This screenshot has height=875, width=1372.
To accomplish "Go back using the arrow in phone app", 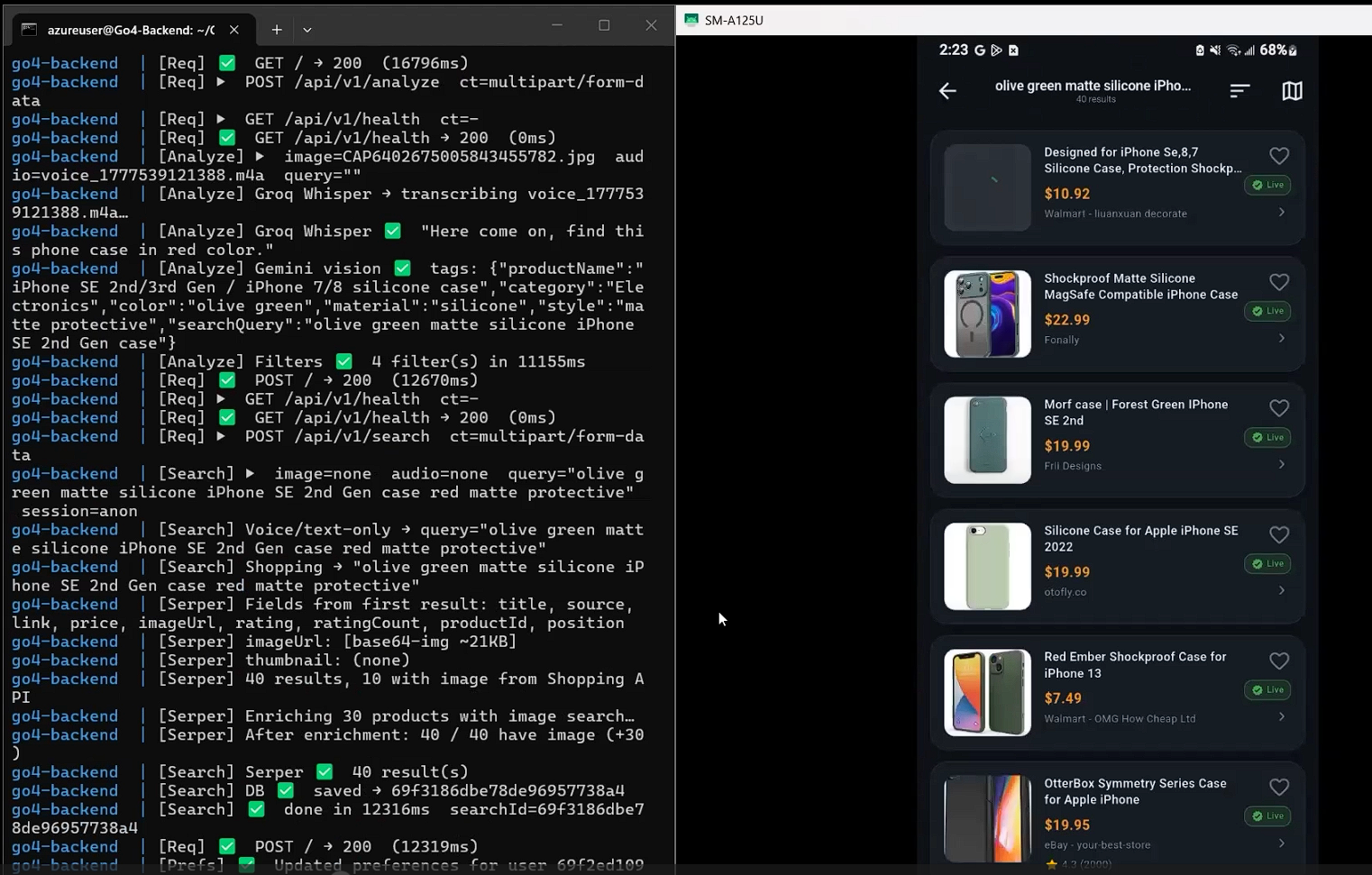I will [x=947, y=91].
